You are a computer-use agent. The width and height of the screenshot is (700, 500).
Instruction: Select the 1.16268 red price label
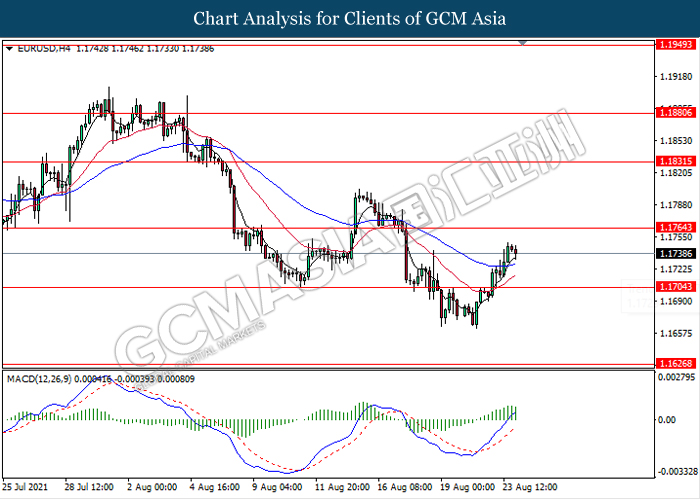[676, 363]
